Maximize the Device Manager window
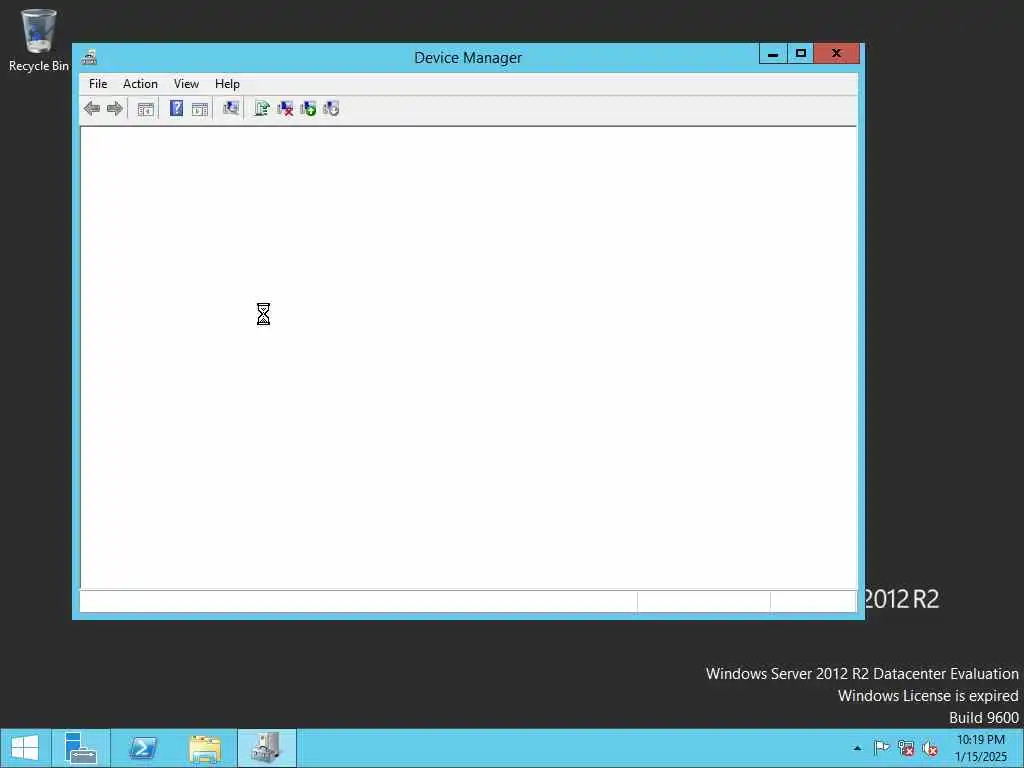Image resolution: width=1024 pixels, height=768 pixels. tap(801, 54)
